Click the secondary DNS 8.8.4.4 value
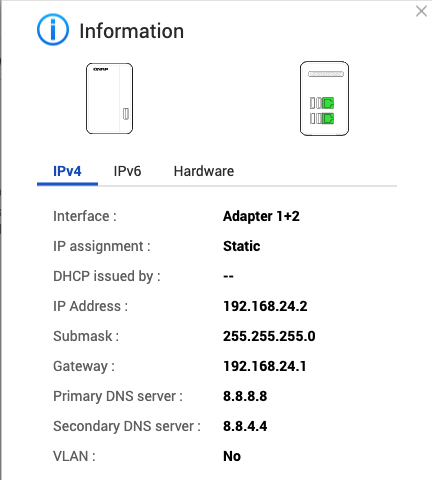This screenshot has height=480, width=432. 245,426
